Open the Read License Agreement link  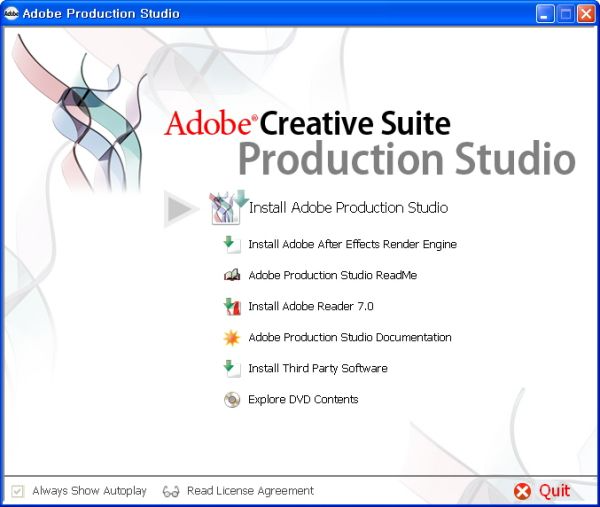(250, 491)
